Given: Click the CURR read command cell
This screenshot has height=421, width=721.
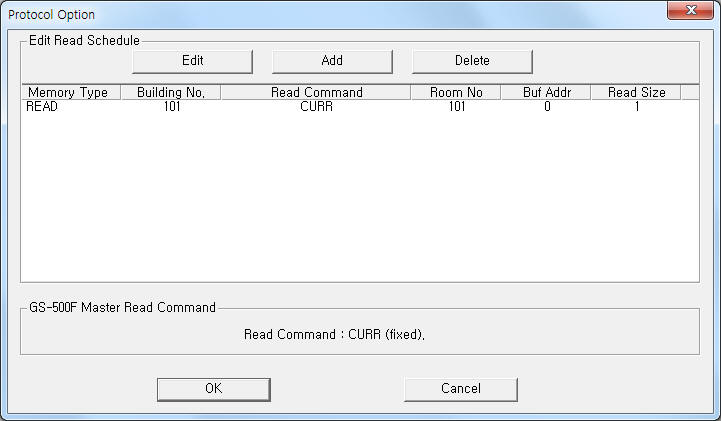Looking at the screenshot, I should click(x=316, y=106).
